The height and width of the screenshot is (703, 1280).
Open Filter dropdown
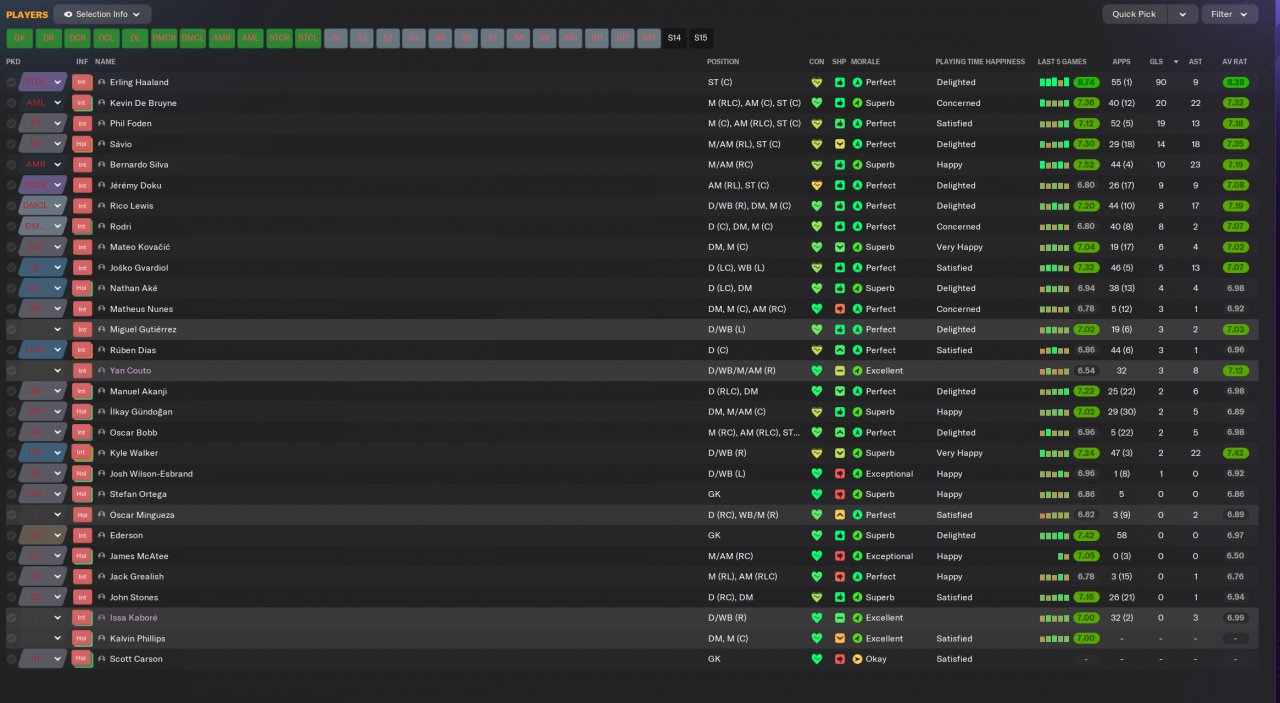(x=1229, y=14)
